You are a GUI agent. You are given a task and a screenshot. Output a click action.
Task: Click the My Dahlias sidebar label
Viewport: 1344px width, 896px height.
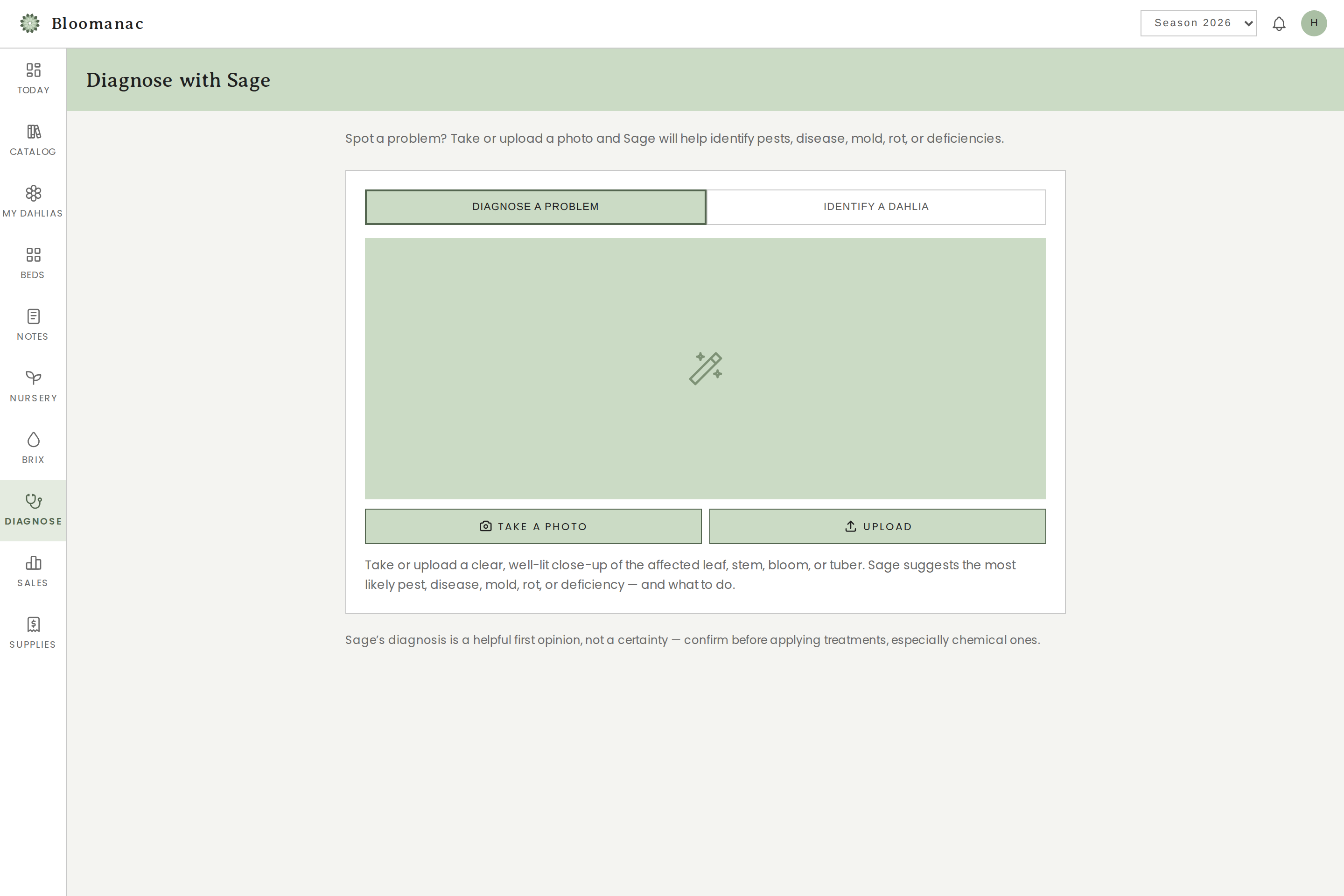point(33,214)
